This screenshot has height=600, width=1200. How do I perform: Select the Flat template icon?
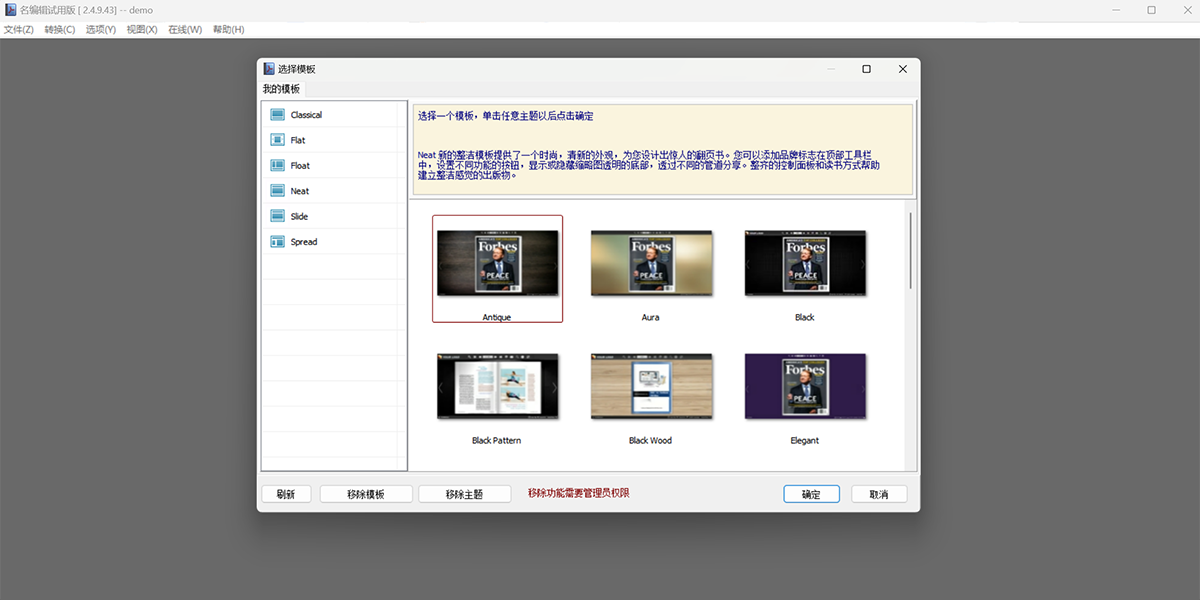click(x=277, y=140)
